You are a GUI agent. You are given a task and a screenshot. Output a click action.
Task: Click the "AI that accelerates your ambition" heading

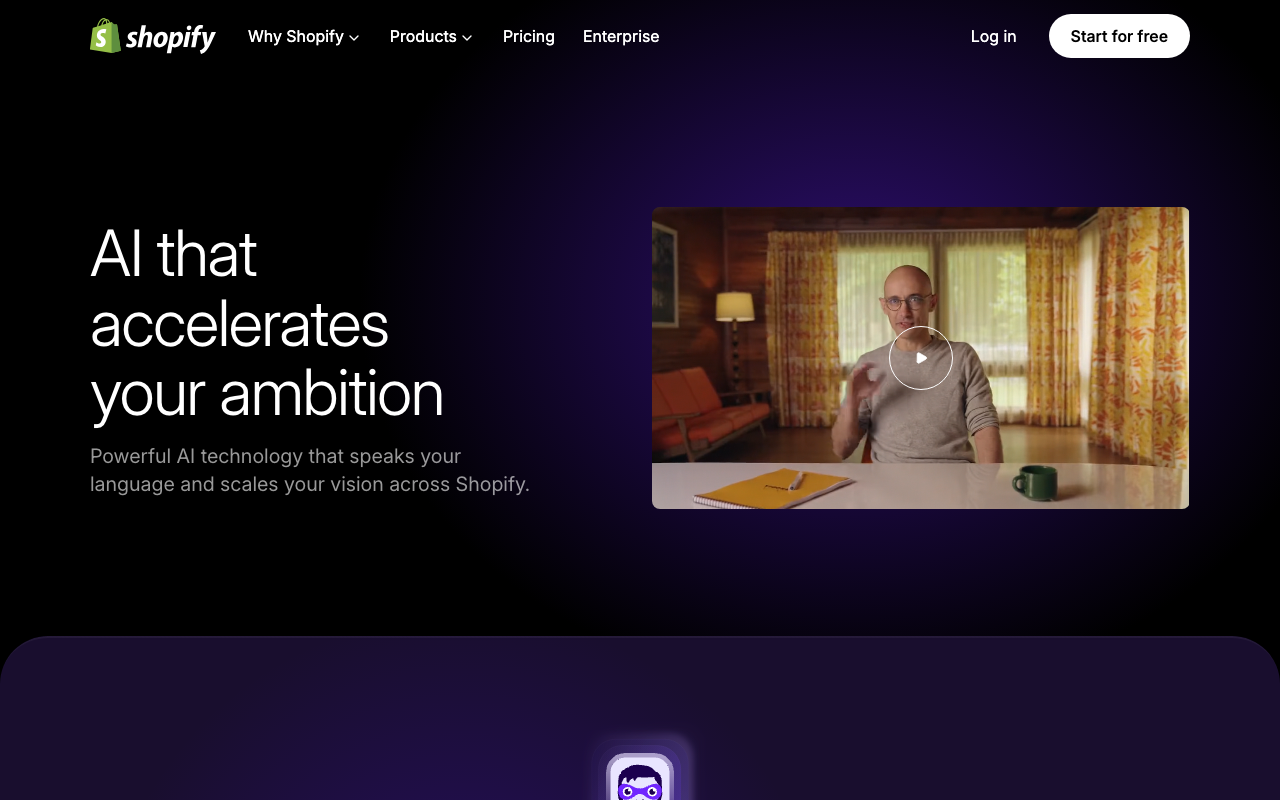[x=267, y=323]
